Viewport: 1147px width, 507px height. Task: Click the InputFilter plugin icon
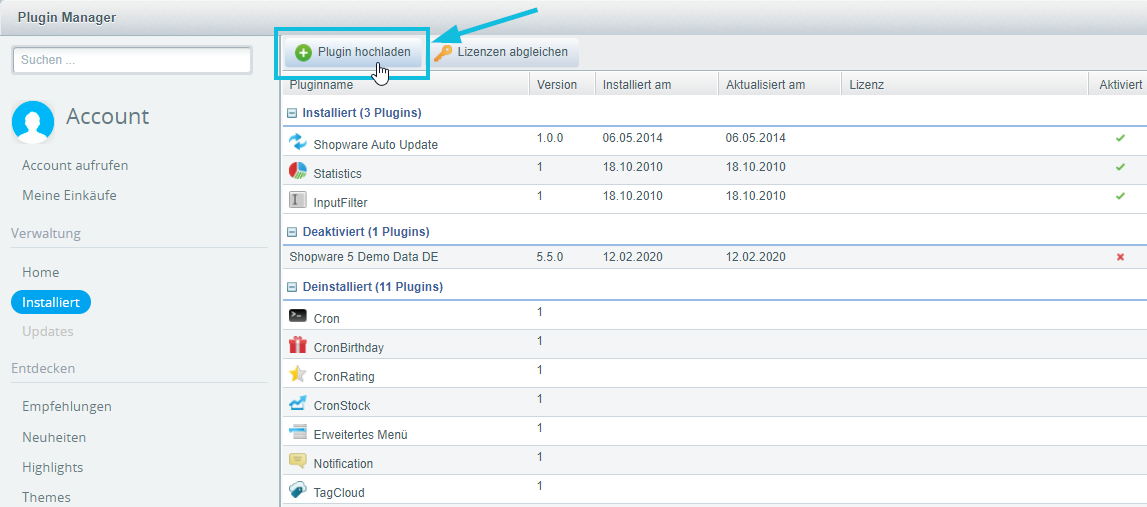298,200
